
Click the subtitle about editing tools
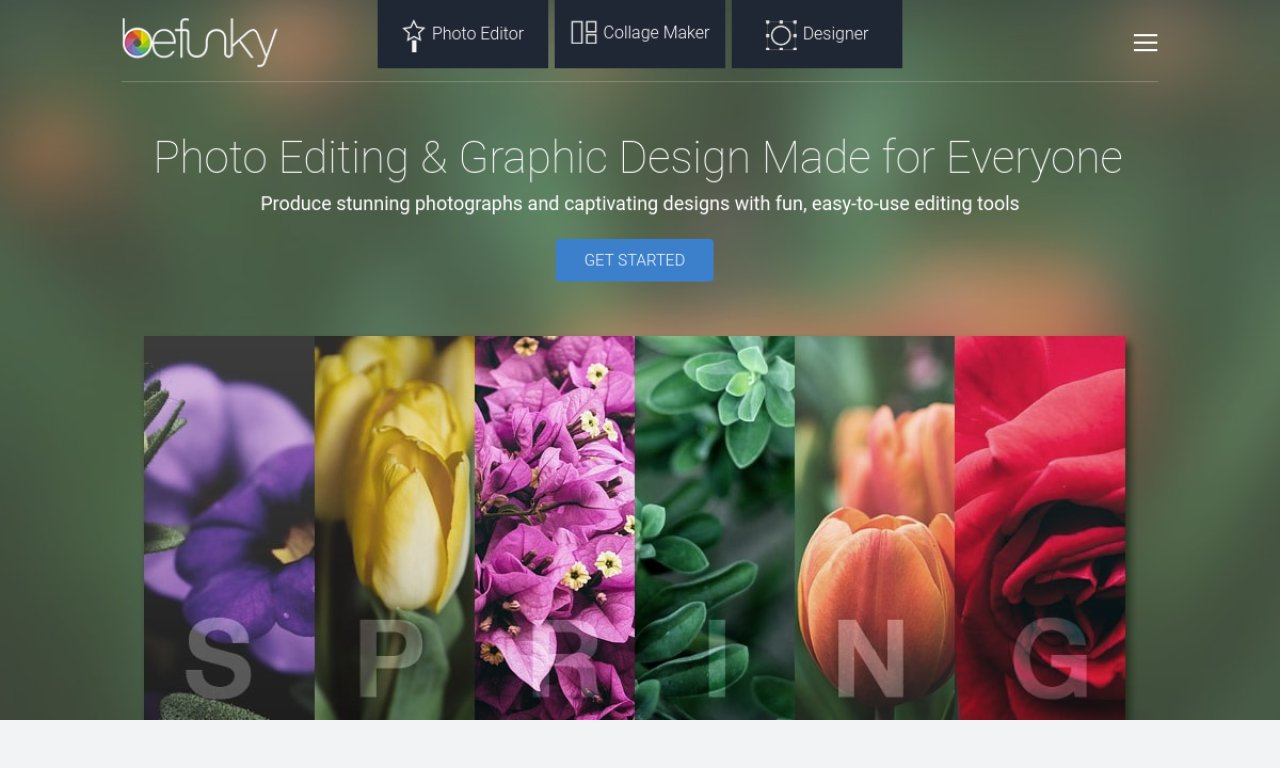[640, 204]
